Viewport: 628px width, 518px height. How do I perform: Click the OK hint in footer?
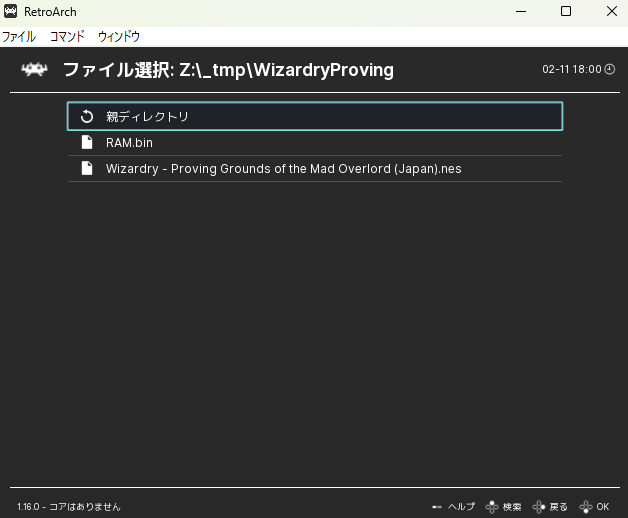tap(603, 507)
